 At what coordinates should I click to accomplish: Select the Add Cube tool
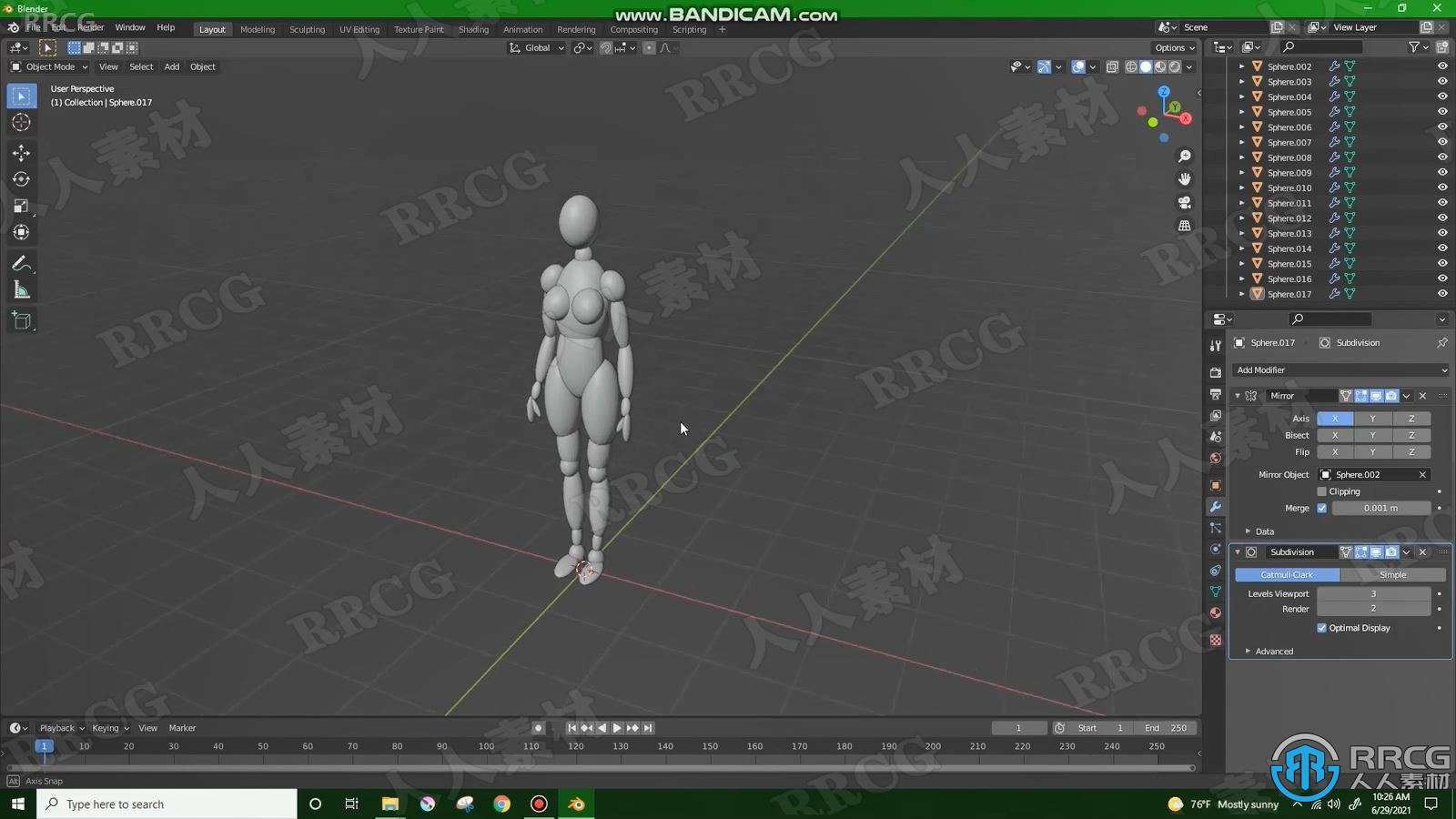pyautogui.click(x=21, y=320)
